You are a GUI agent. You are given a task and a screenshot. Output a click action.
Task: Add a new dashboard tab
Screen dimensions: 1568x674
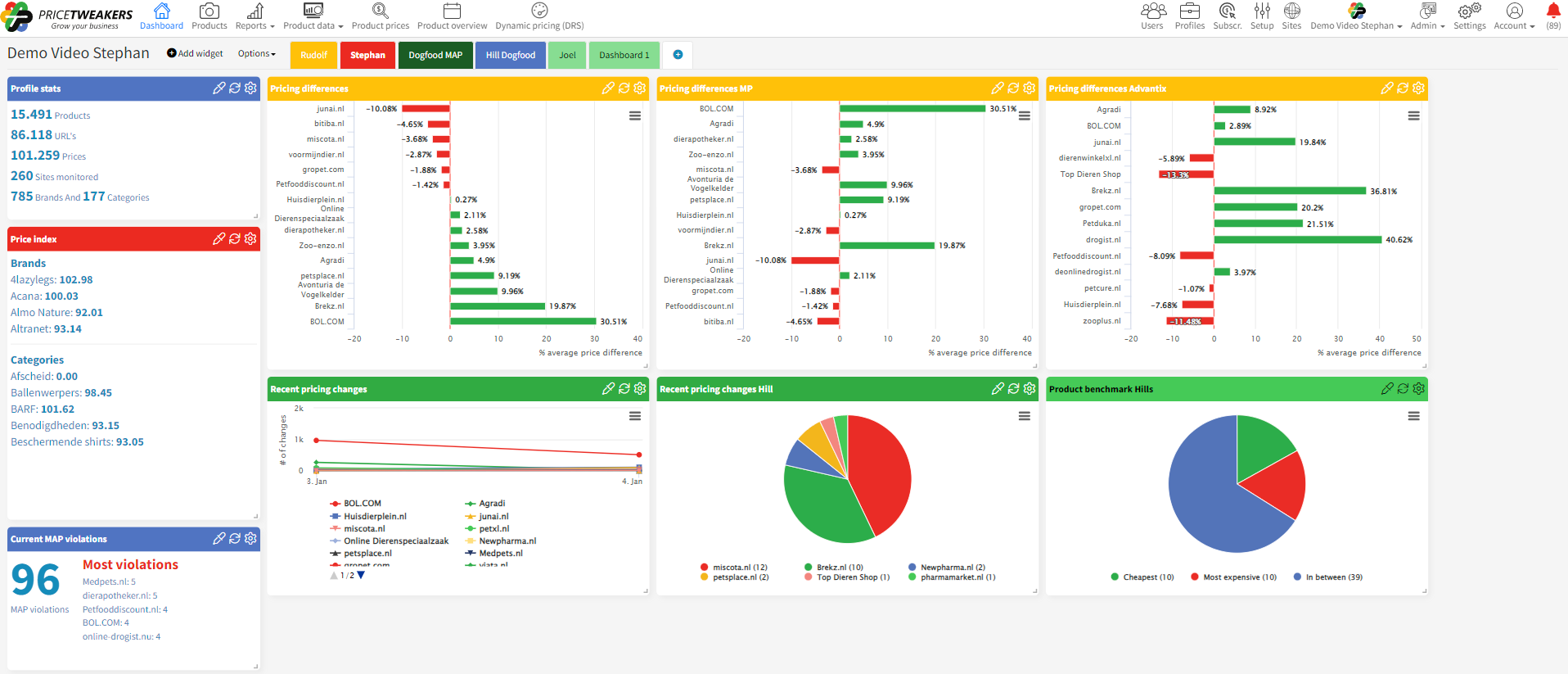(678, 55)
